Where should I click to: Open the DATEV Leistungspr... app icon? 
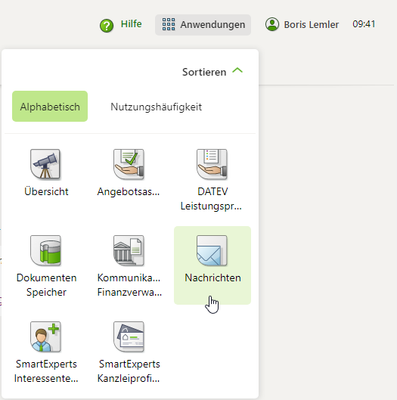coord(212,165)
